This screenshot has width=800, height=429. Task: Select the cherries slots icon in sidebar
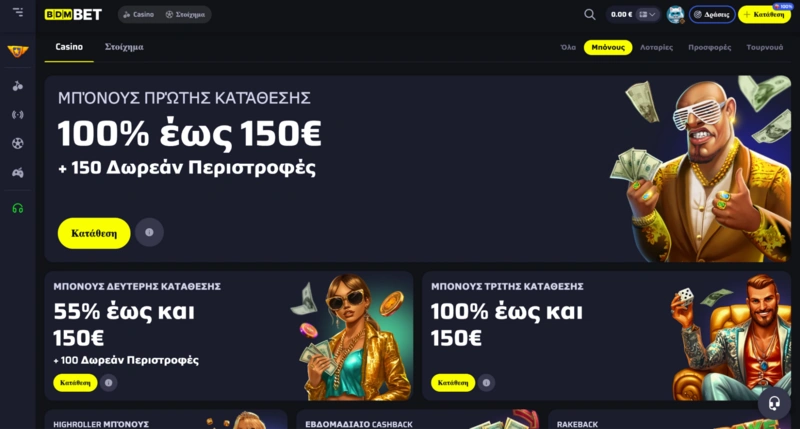point(18,86)
